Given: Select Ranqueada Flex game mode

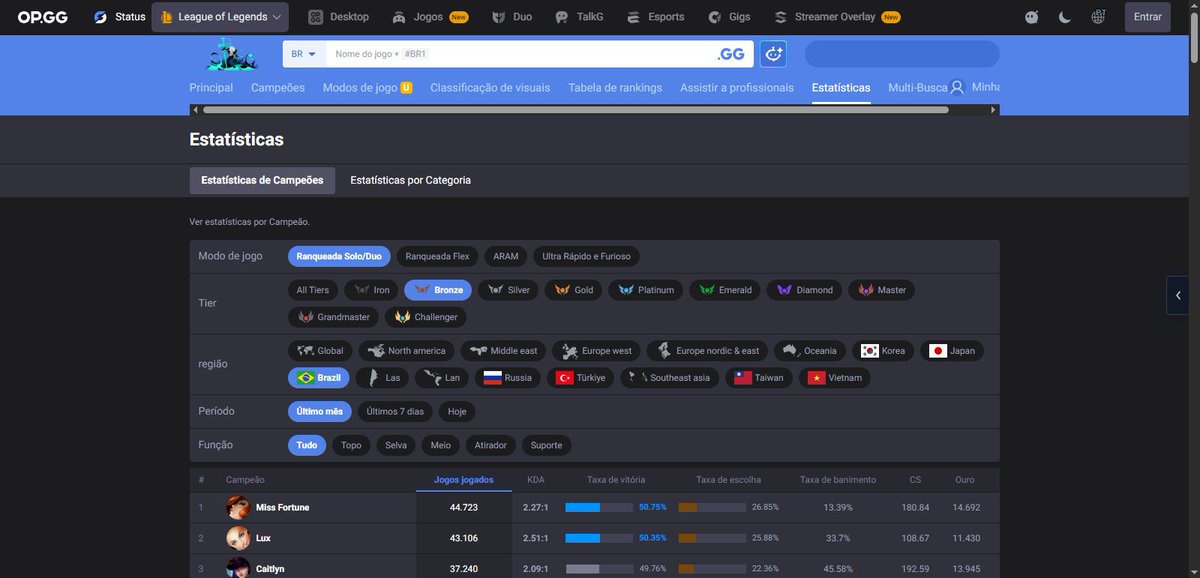Looking at the screenshot, I should pos(437,256).
